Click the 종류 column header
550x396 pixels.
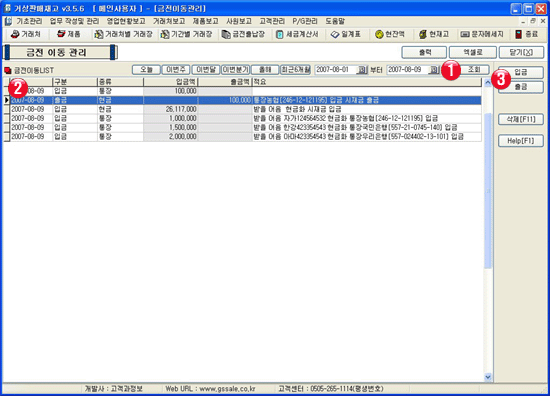point(120,82)
